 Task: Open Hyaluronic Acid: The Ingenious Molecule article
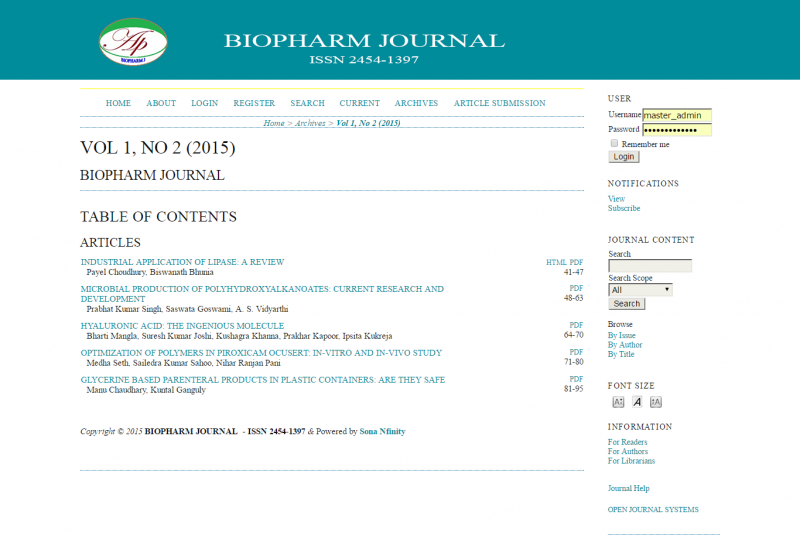coord(182,325)
